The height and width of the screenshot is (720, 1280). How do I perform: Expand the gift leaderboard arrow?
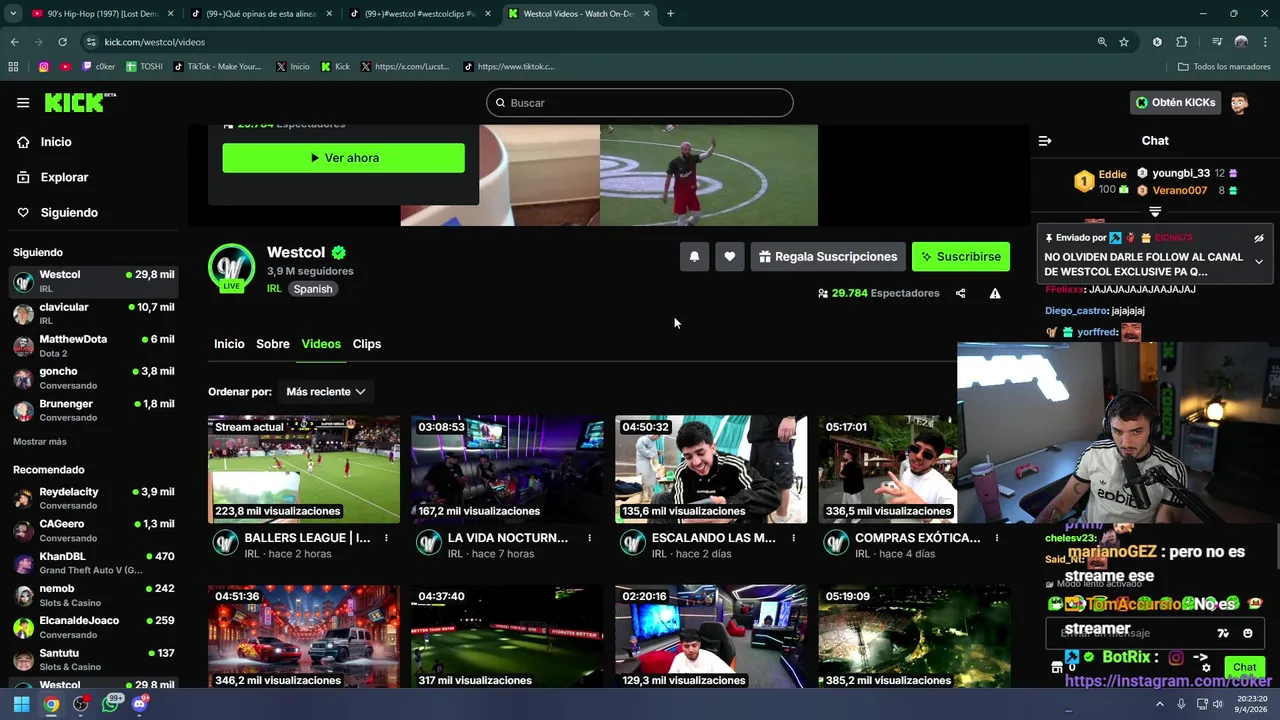pos(1155,211)
